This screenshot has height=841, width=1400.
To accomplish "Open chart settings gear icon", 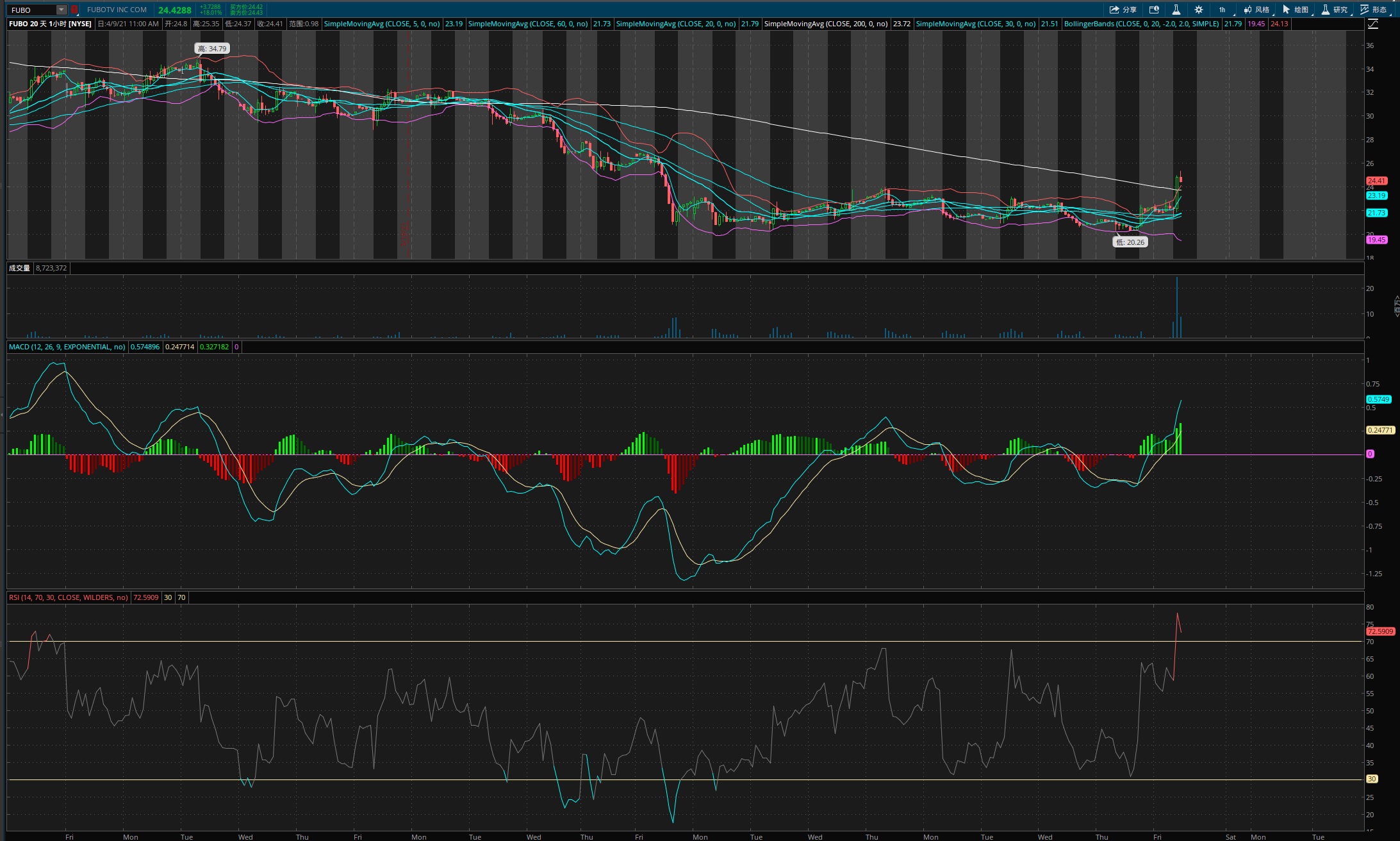I will (x=1199, y=10).
